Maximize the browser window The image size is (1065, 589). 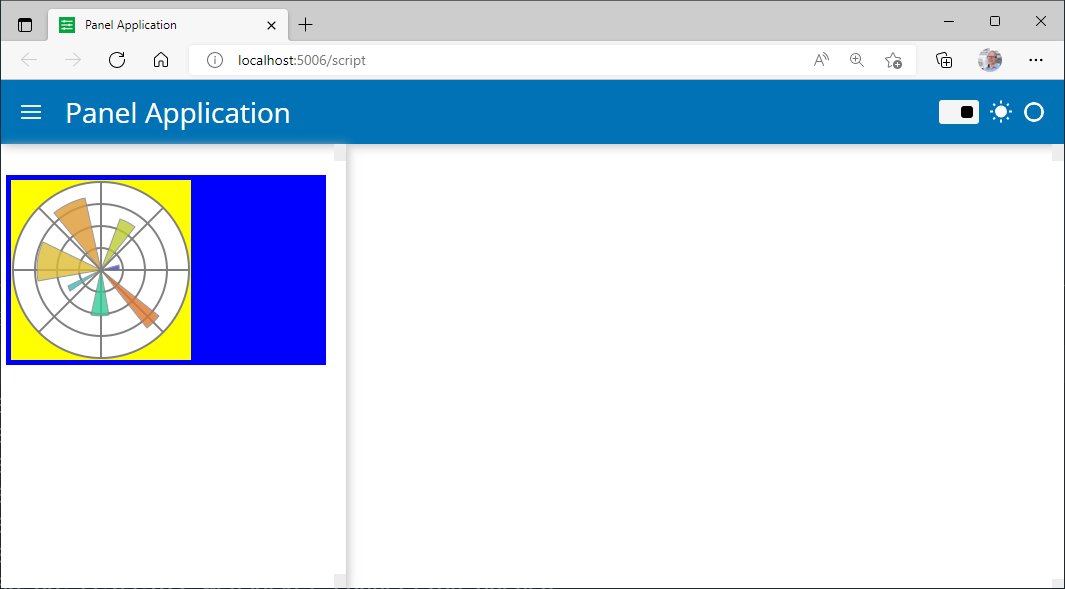[994, 22]
